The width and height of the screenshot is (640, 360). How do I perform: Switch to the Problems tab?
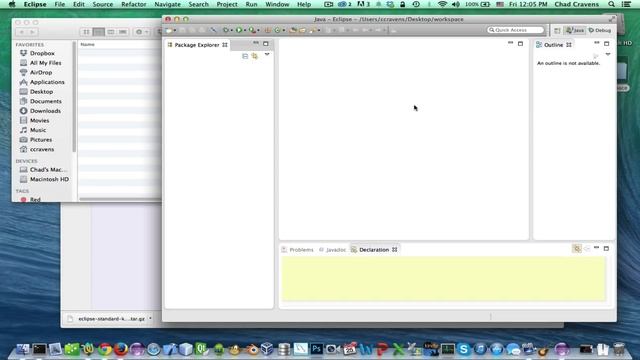click(298, 249)
